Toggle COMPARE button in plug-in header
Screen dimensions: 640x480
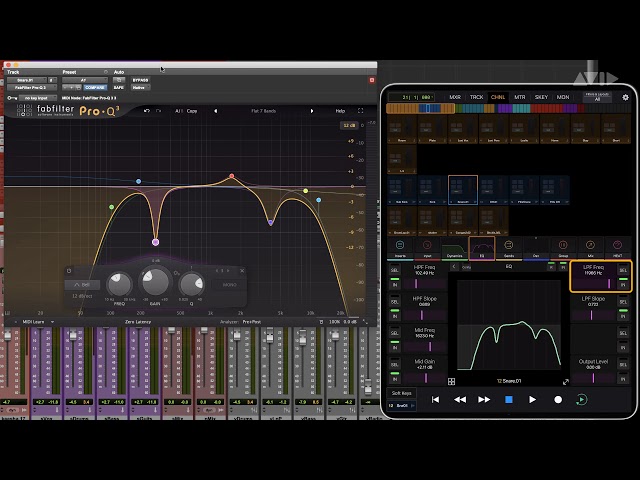[95, 87]
